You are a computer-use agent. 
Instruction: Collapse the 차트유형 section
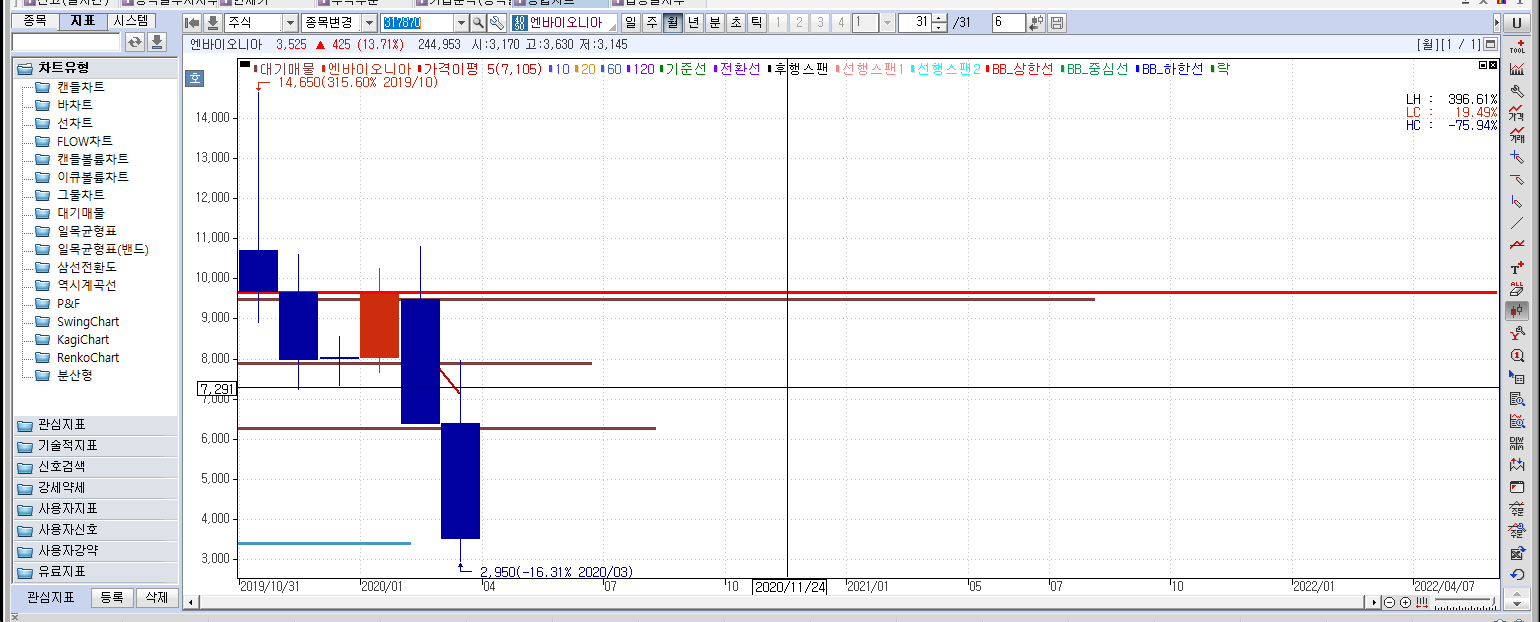[97, 67]
